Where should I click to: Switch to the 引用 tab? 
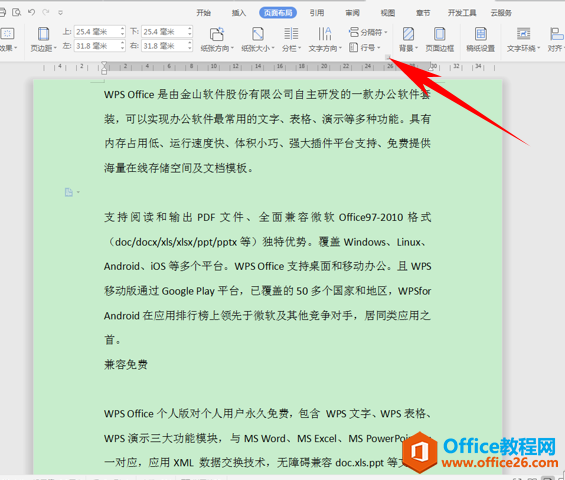click(x=317, y=13)
